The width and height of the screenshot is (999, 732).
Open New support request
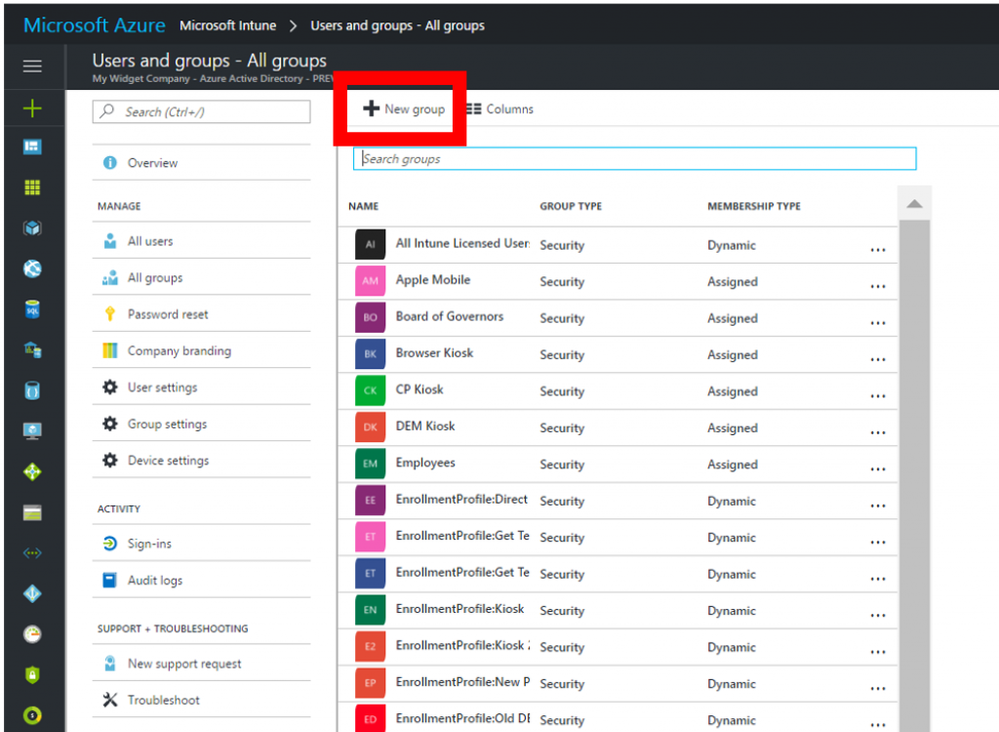(201, 664)
